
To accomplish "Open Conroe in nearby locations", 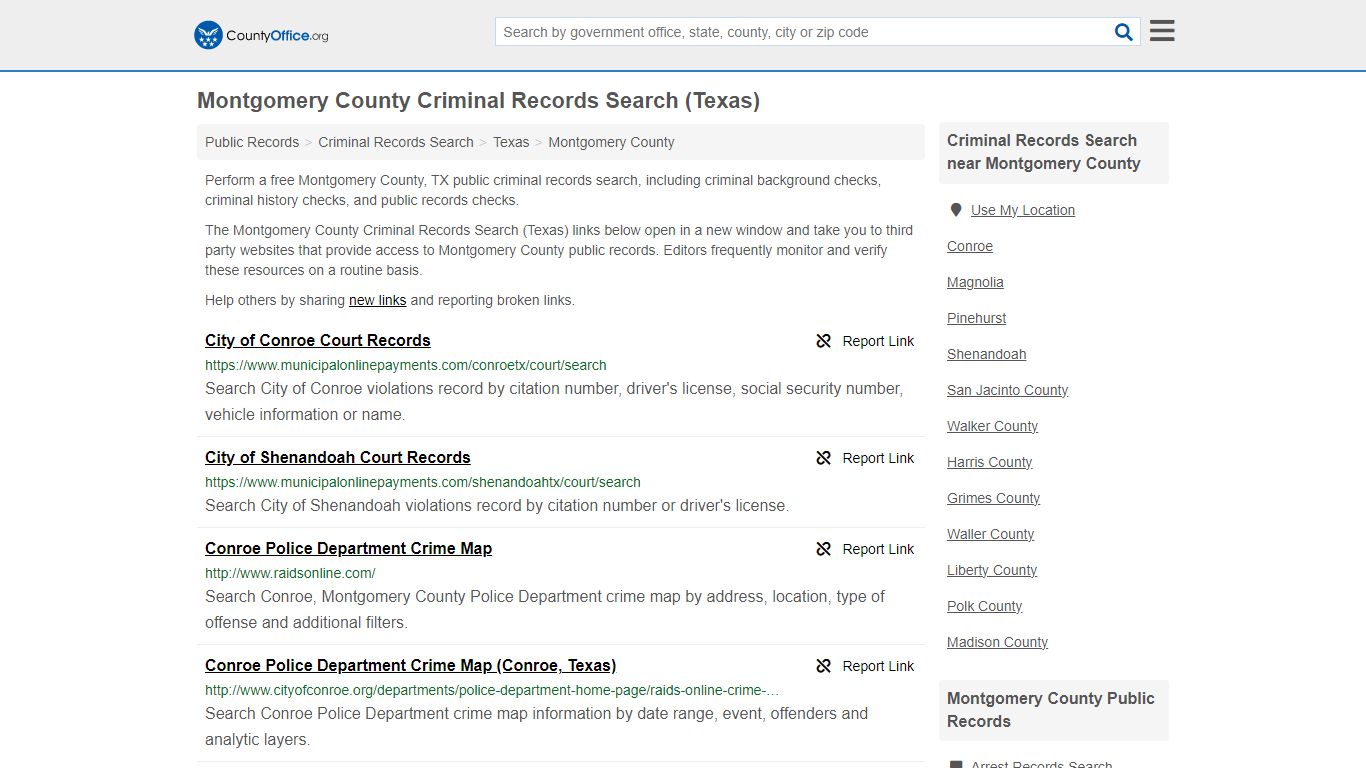I will pos(970,246).
